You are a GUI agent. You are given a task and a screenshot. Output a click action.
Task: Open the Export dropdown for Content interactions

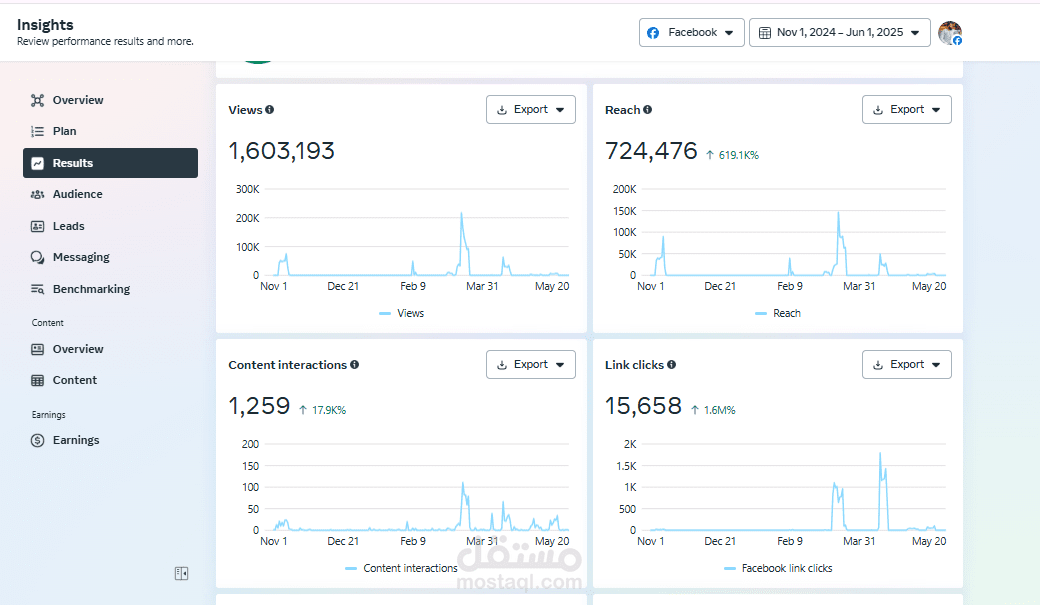click(531, 364)
